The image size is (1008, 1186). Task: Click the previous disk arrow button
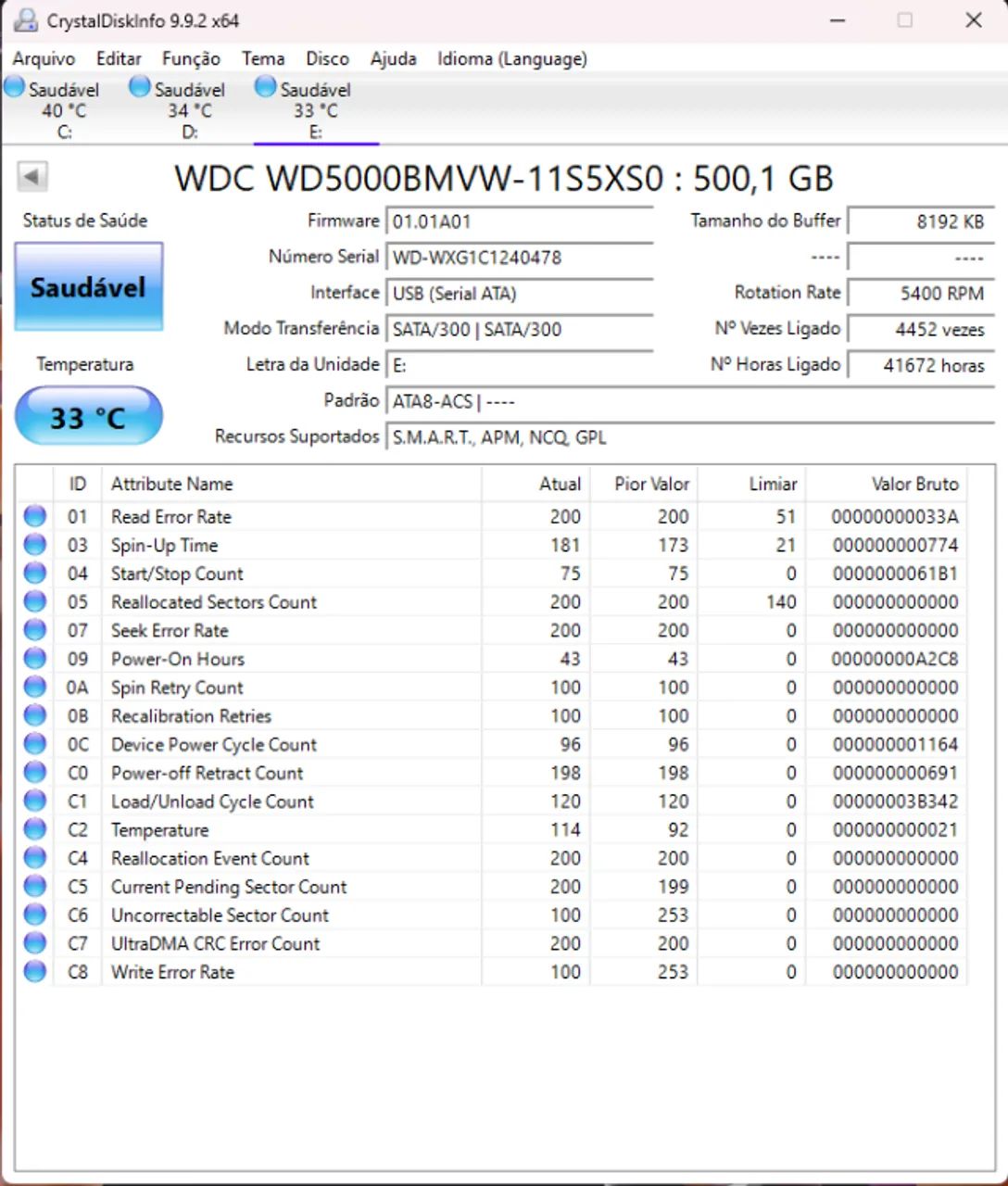[x=32, y=177]
